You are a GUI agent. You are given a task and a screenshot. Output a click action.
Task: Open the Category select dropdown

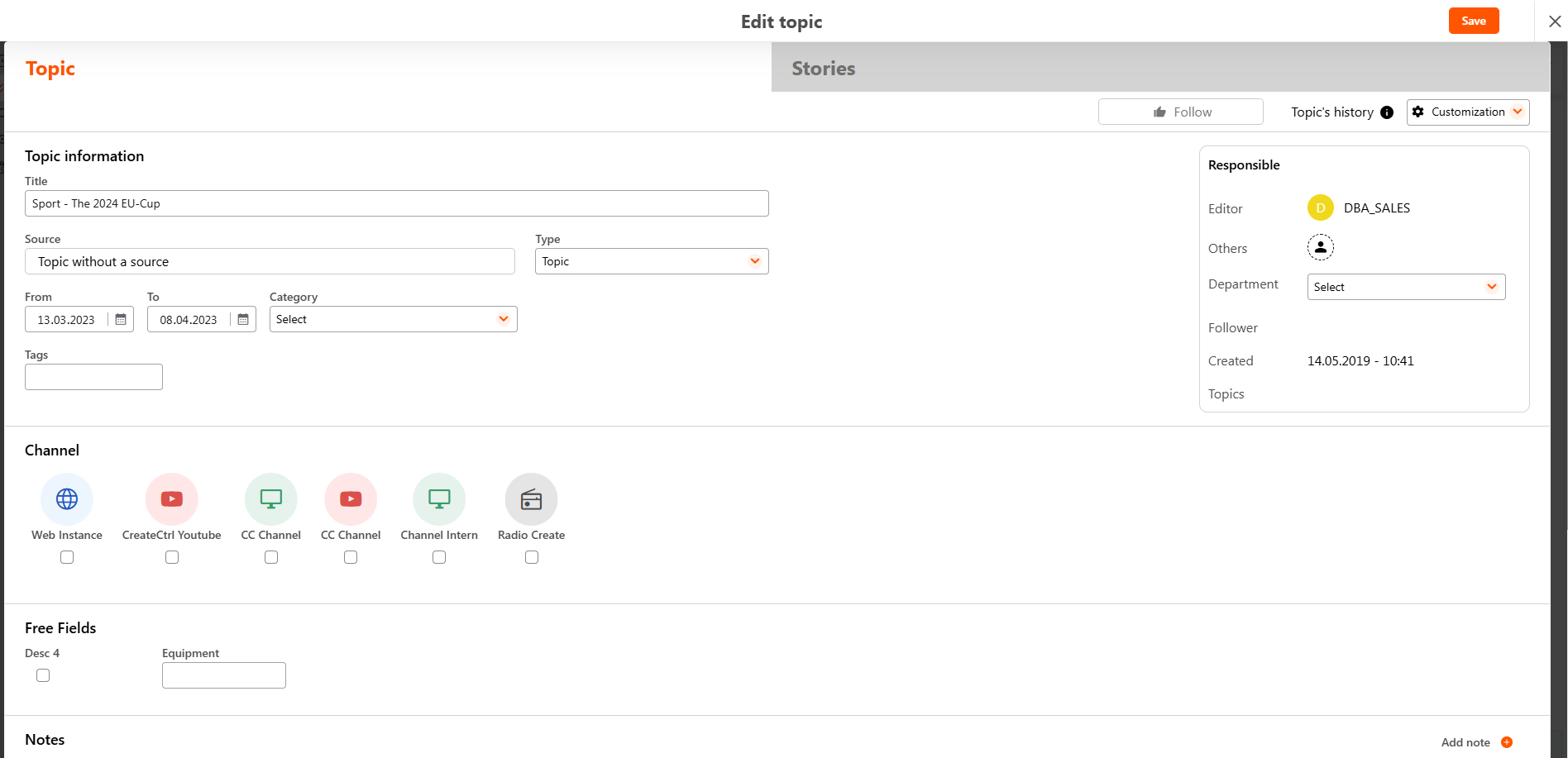(x=394, y=319)
